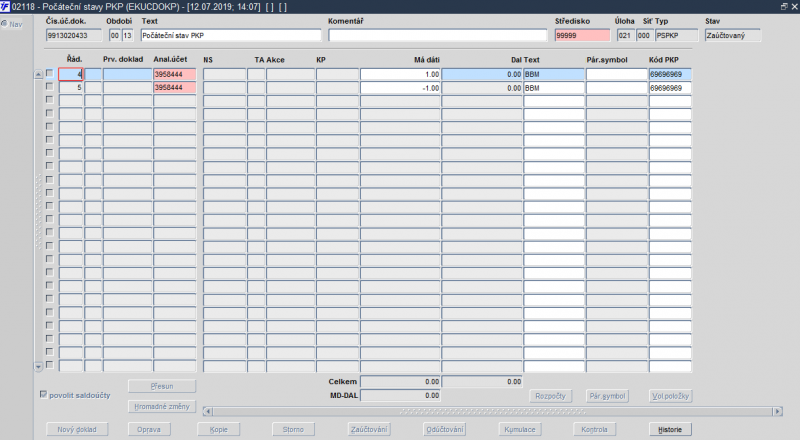Click the Text cell BBM in row 5
This screenshot has width=800, height=440.
point(554,88)
